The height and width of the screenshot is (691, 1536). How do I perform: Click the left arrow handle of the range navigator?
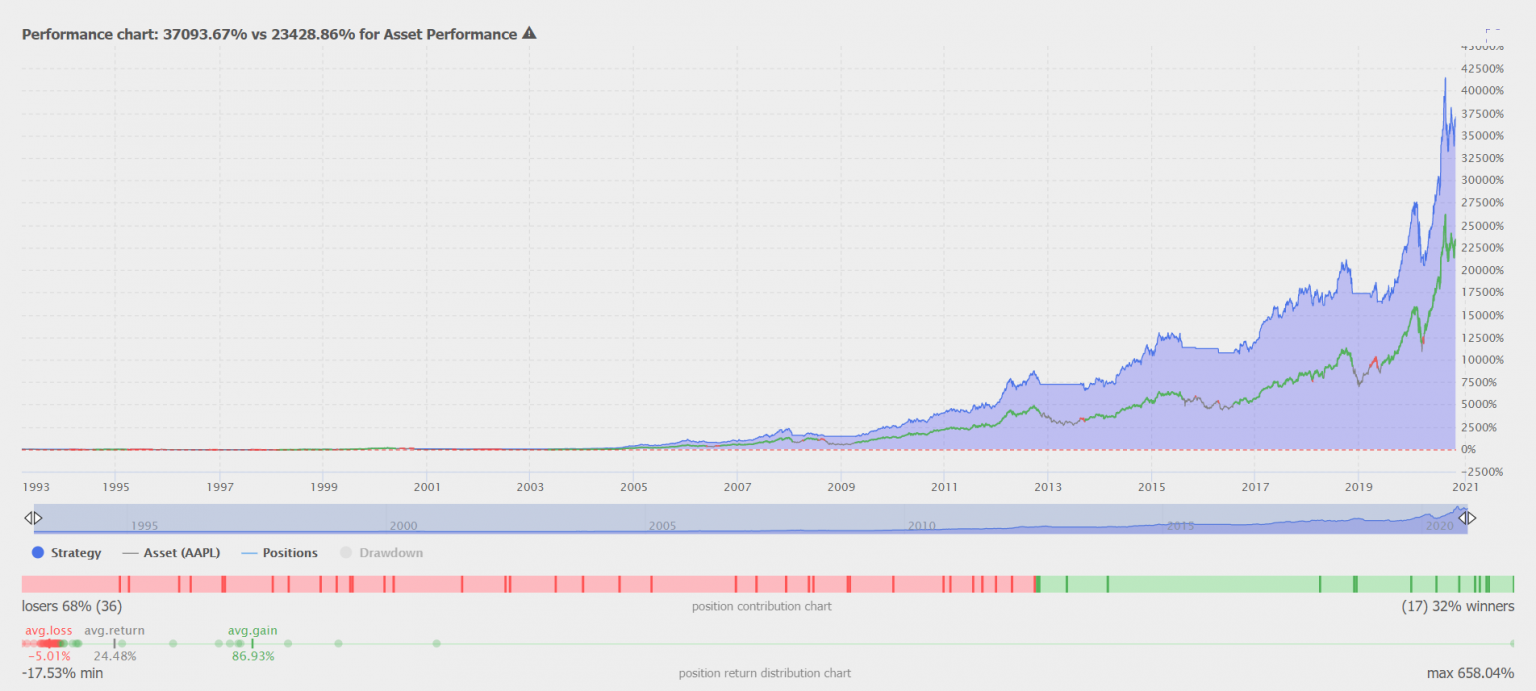click(33, 517)
